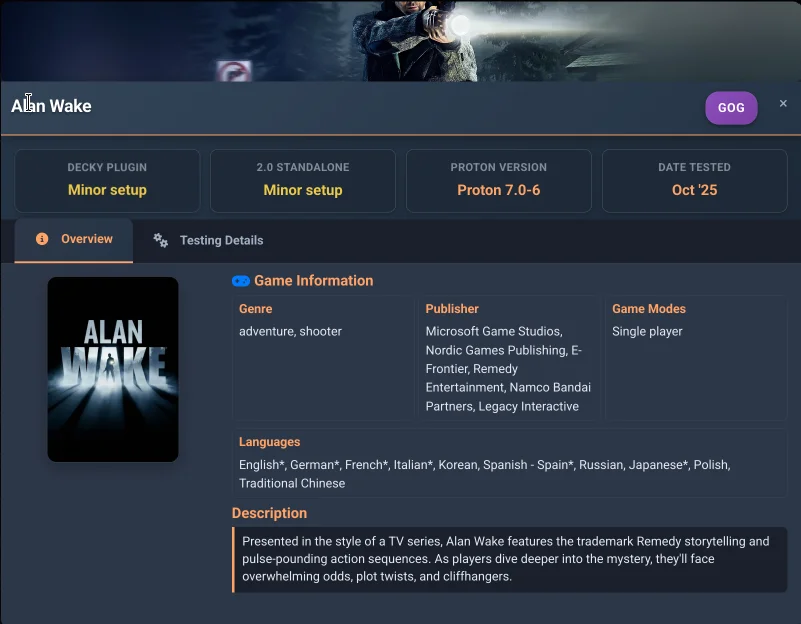Image resolution: width=801 pixels, height=624 pixels.
Task: Click the gears icon beside Testing Details
Action: click(x=159, y=240)
